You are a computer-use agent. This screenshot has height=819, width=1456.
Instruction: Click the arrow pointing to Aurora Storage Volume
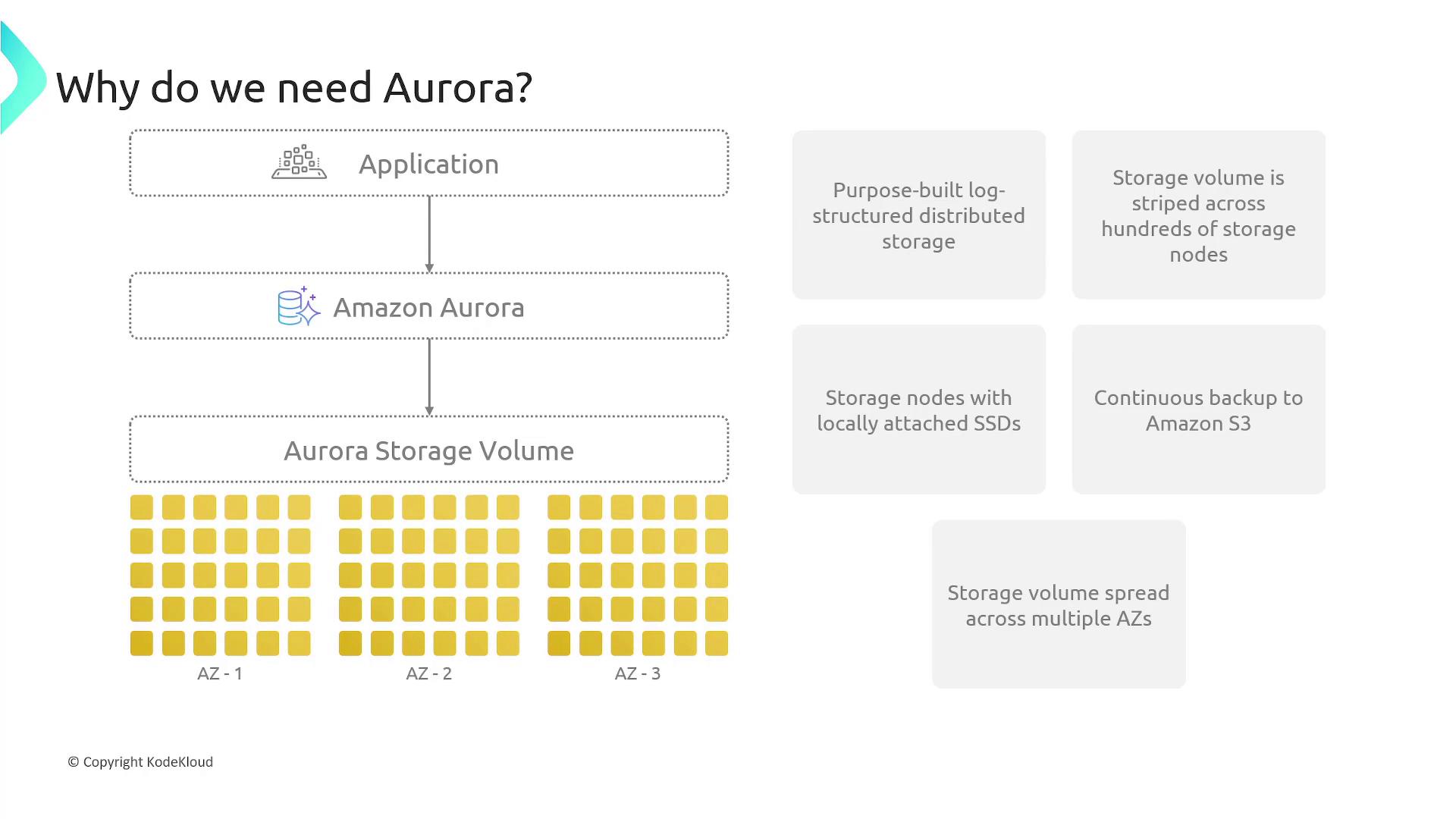[429, 377]
